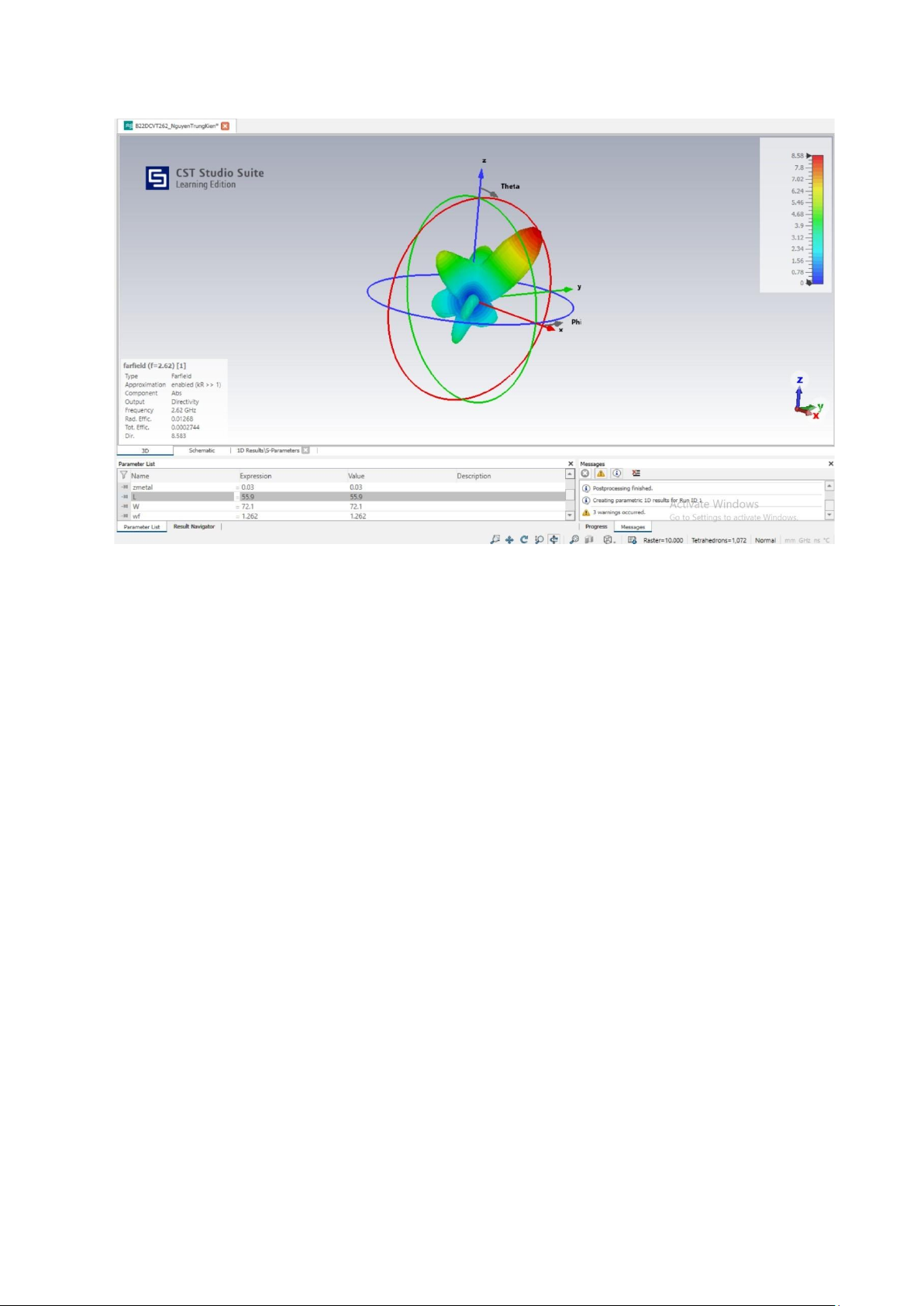
Task: Click the coordinate axis orientation gizmo
Action: coord(808,397)
